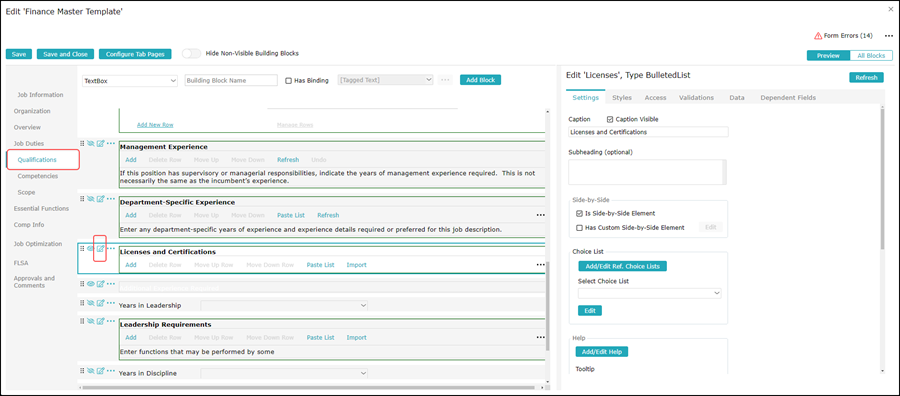Image resolution: width=900 pixels, height=396 pixels.
Task: Click the Add Block button
Action: pos(480,80)
